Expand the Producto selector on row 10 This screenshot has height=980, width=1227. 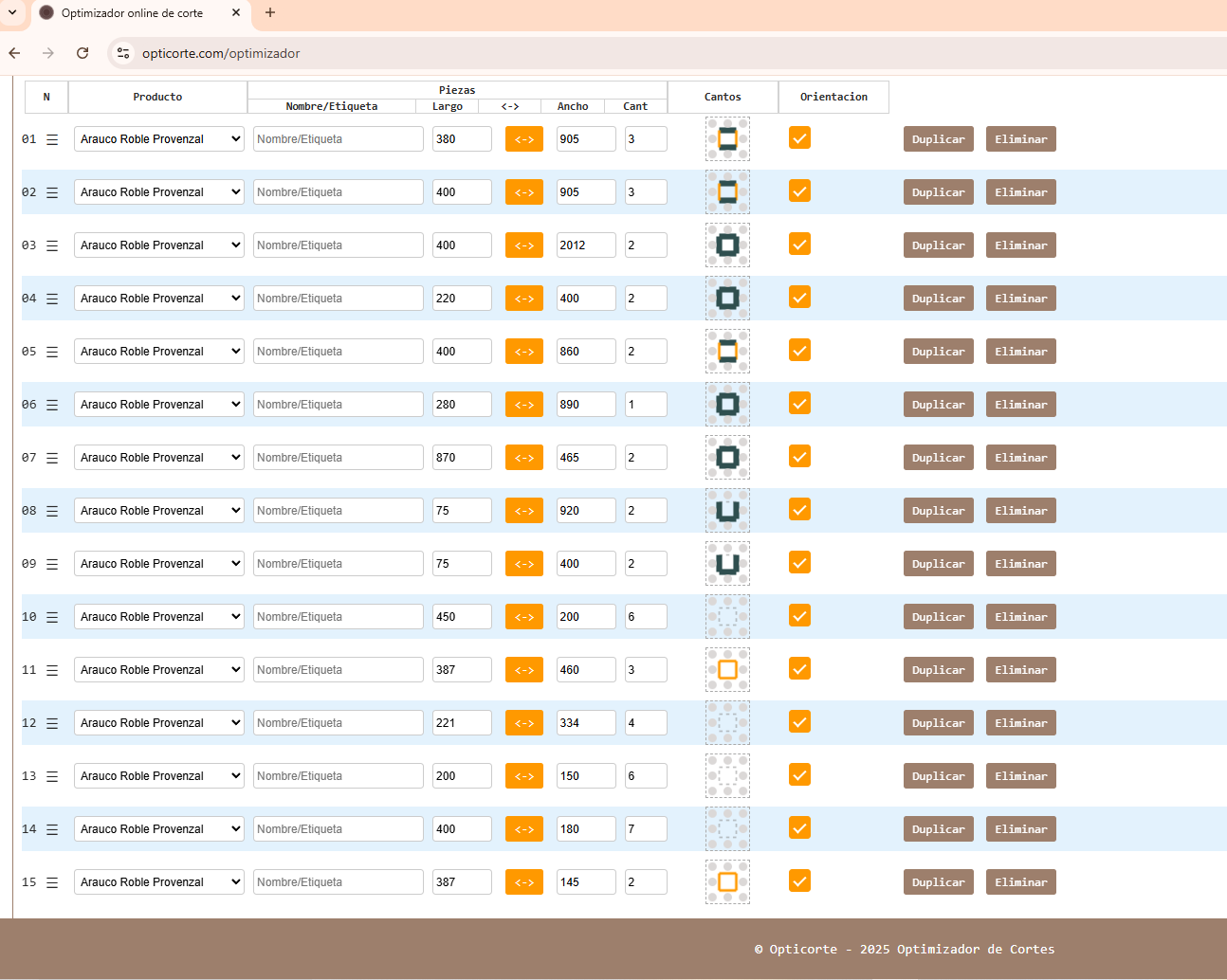158,617
